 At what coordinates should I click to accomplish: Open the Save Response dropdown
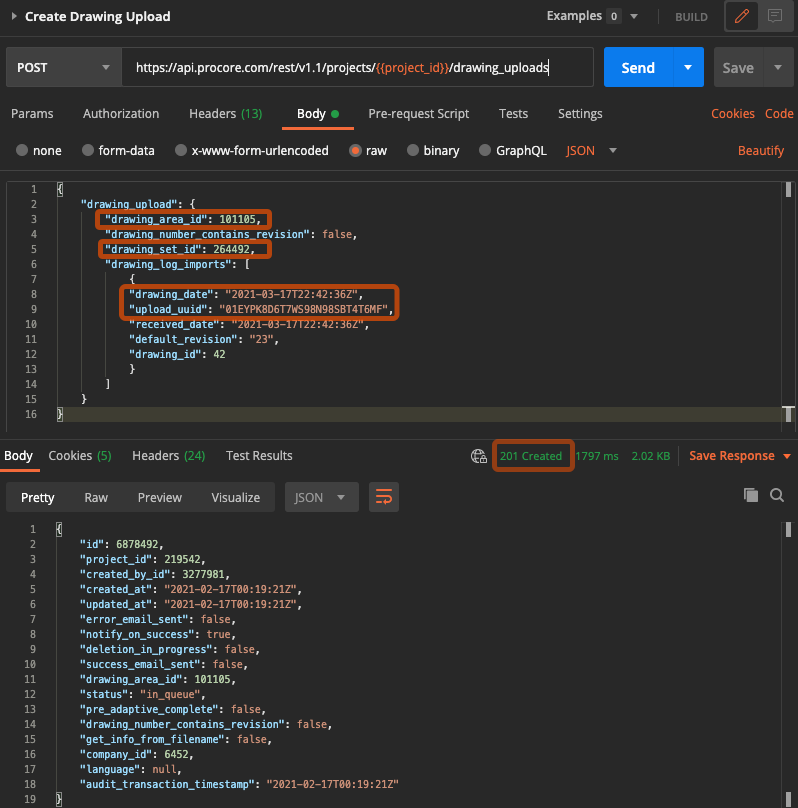click(787, 456)
